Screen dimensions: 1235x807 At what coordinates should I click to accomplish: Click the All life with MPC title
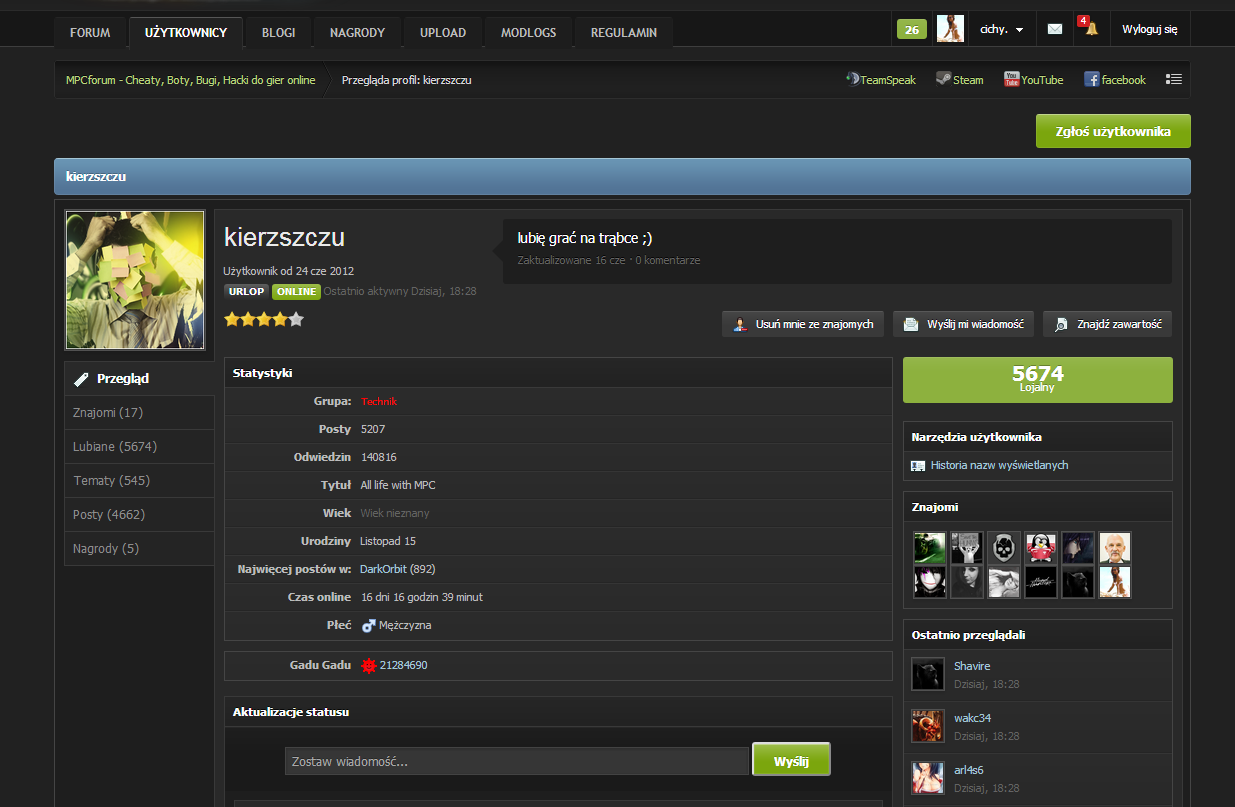[398, 485]
